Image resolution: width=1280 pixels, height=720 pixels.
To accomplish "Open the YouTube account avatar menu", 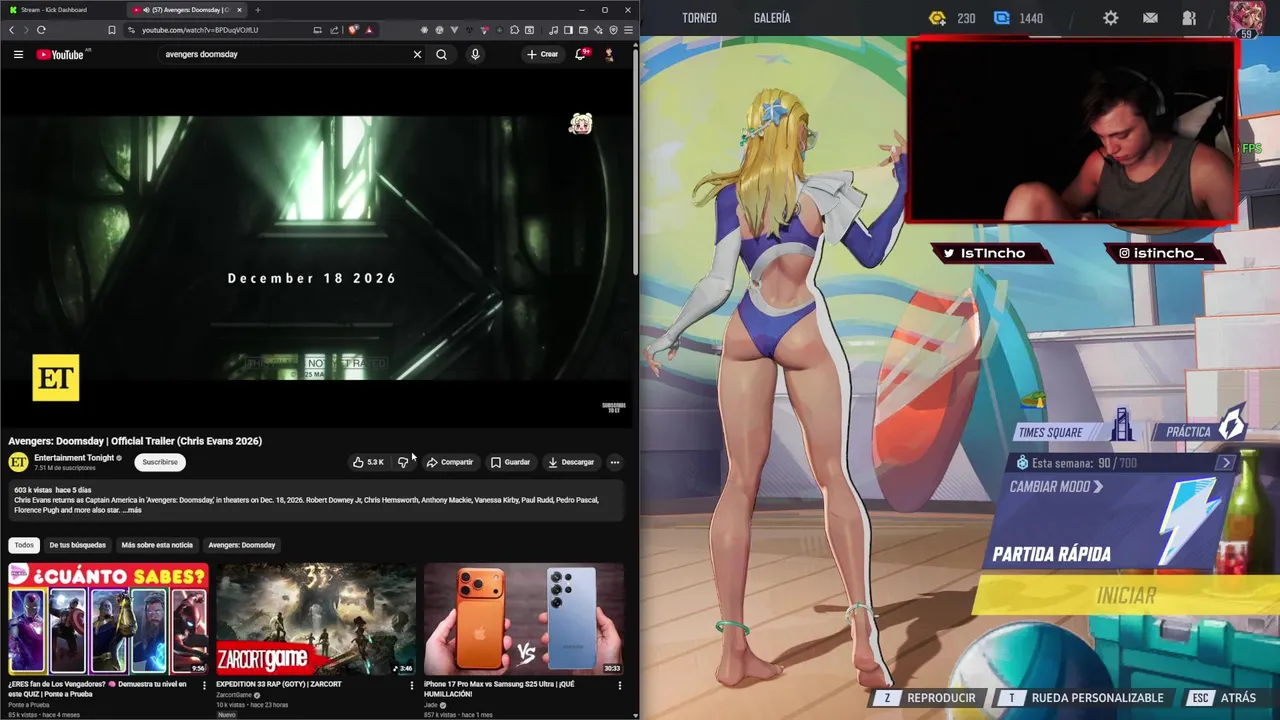I will point(609,54).
